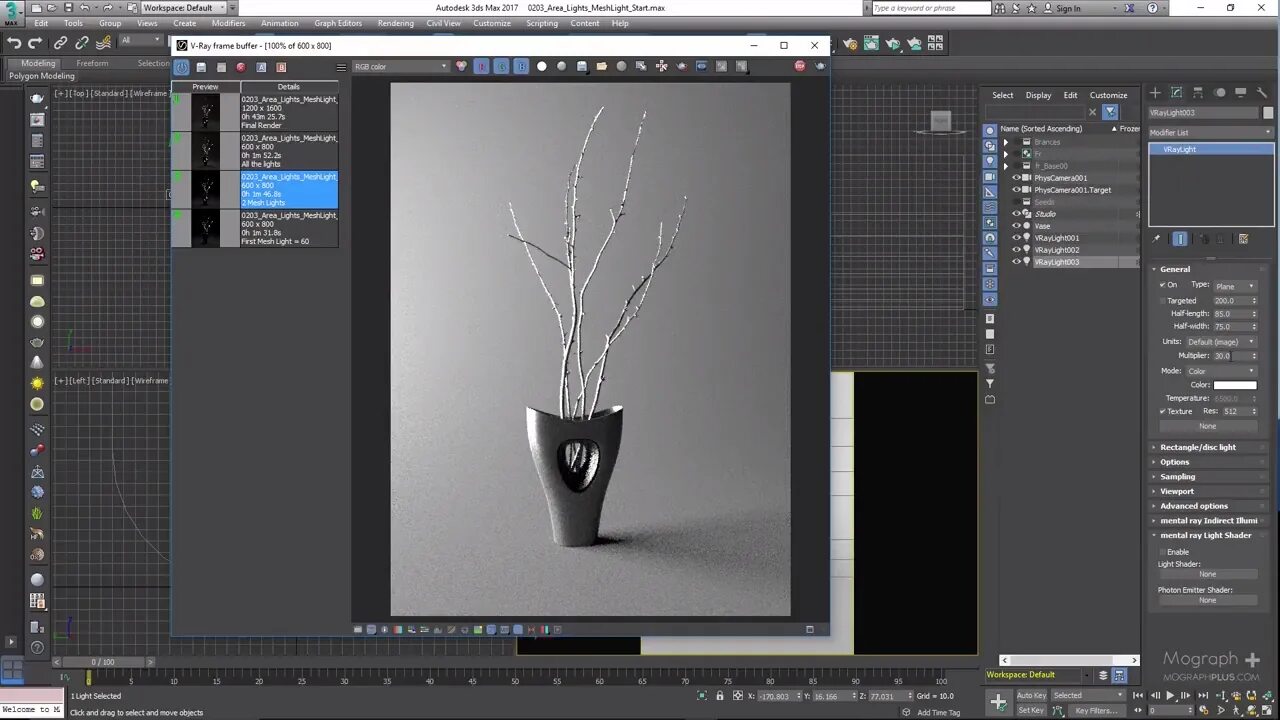Toggle the green channel G button
This screenshot has height=720, width=1280.
[x=501, y=66]
